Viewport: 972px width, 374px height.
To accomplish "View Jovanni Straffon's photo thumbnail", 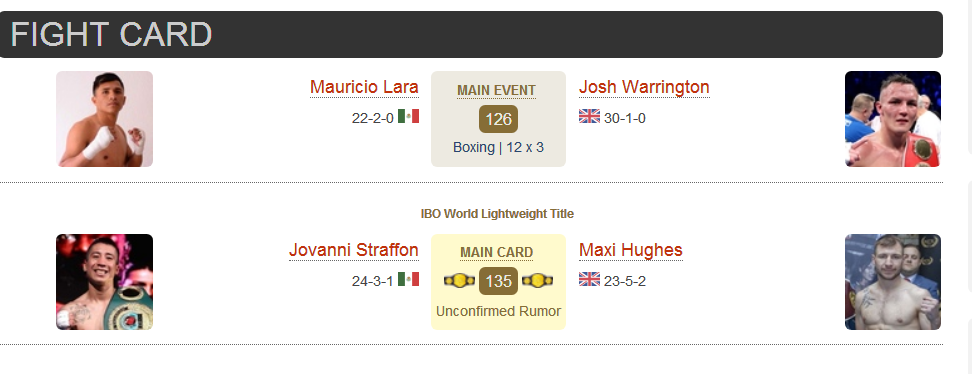I will click(105, 282).
